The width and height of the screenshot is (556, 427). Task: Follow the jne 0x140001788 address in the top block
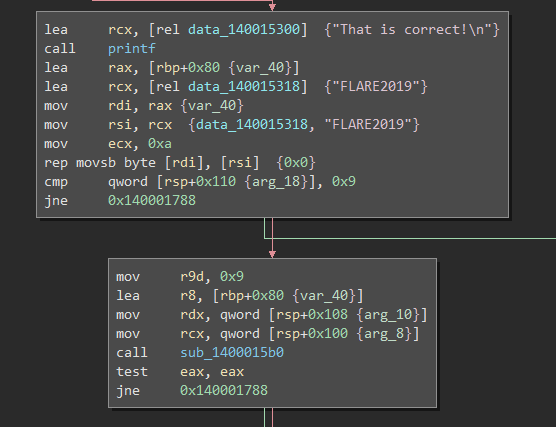pyautogui.click(x=152, y=200)
